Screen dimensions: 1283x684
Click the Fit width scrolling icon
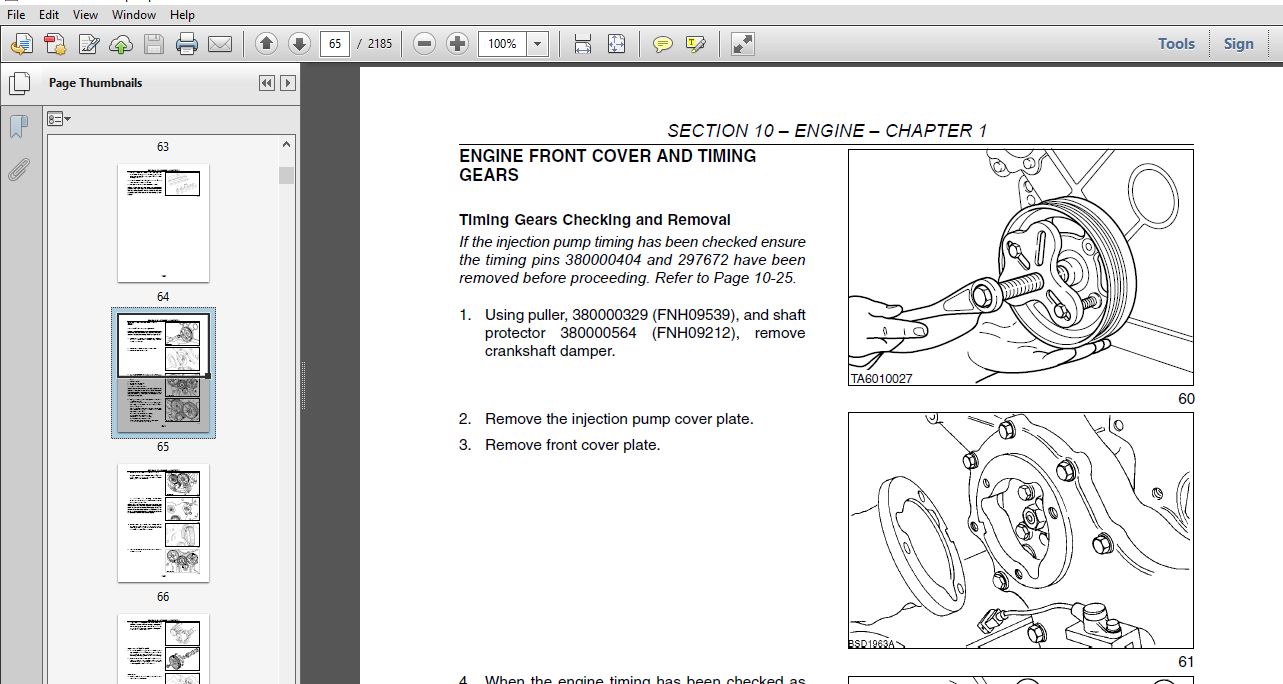583,44
